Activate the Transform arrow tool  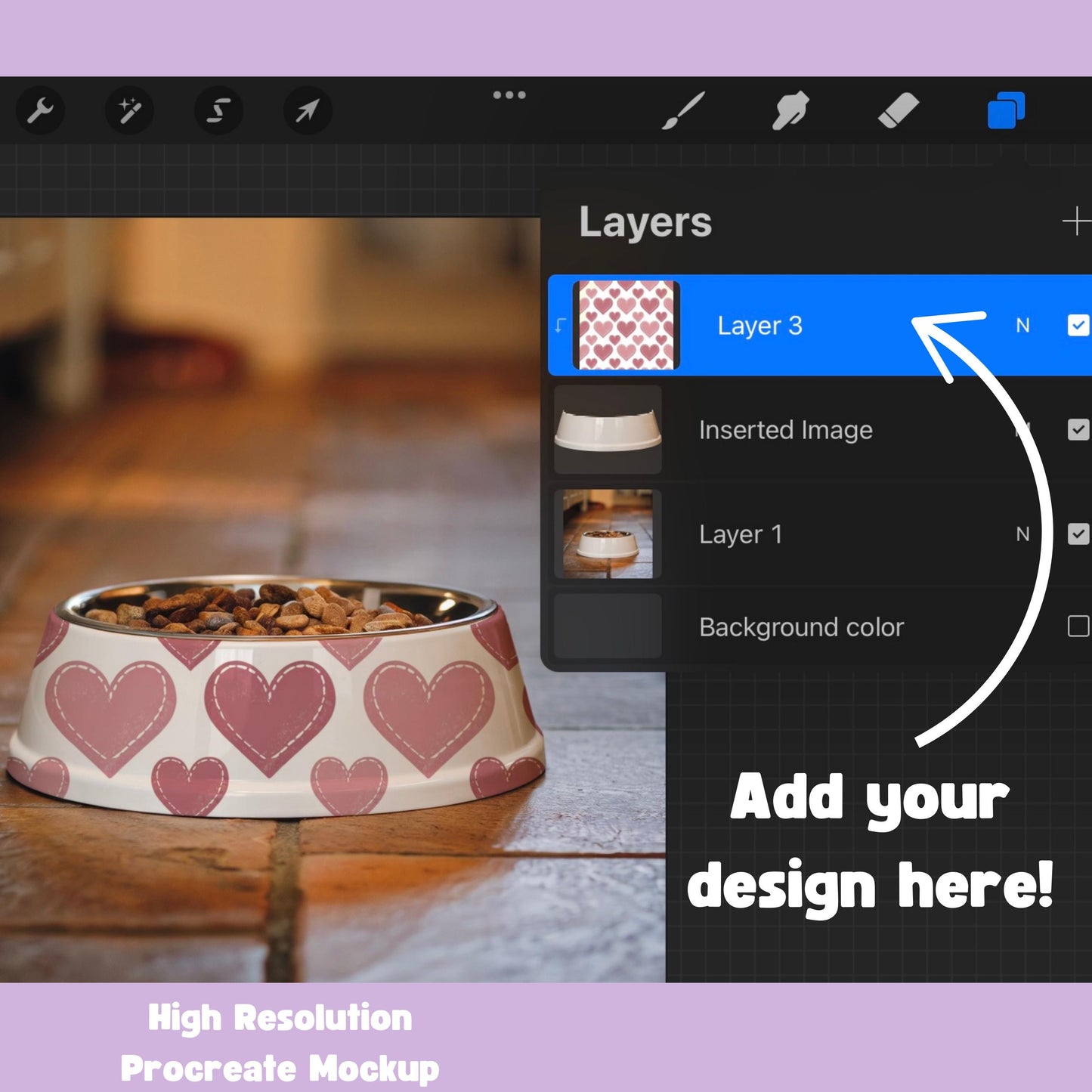point(308,111)
